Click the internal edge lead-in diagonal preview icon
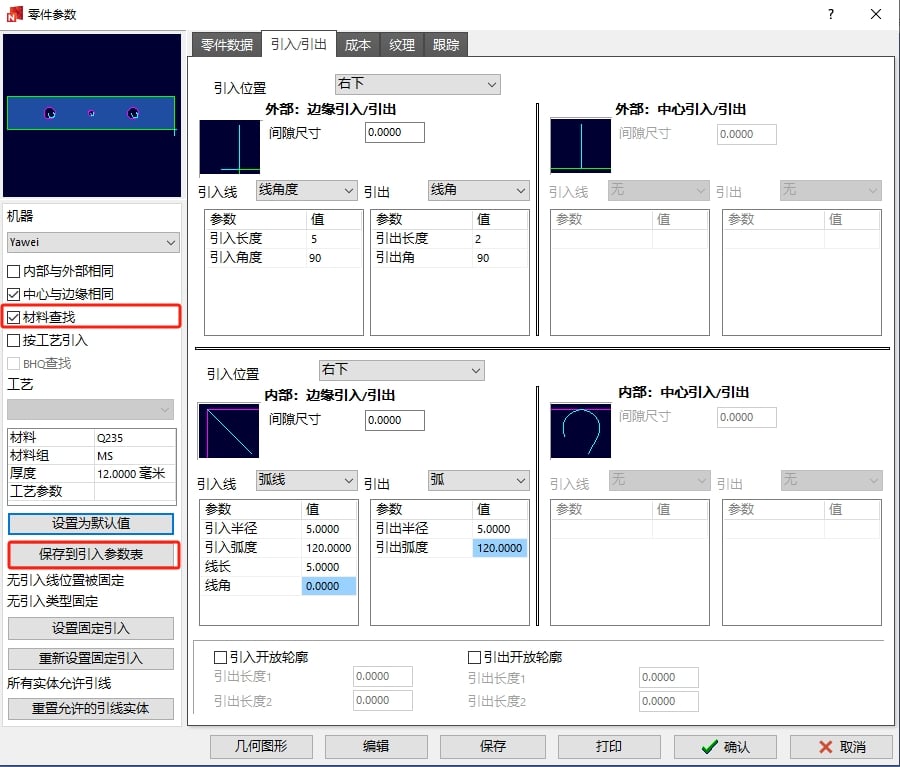This screenshot has height=767, width=900. [228, 430]
